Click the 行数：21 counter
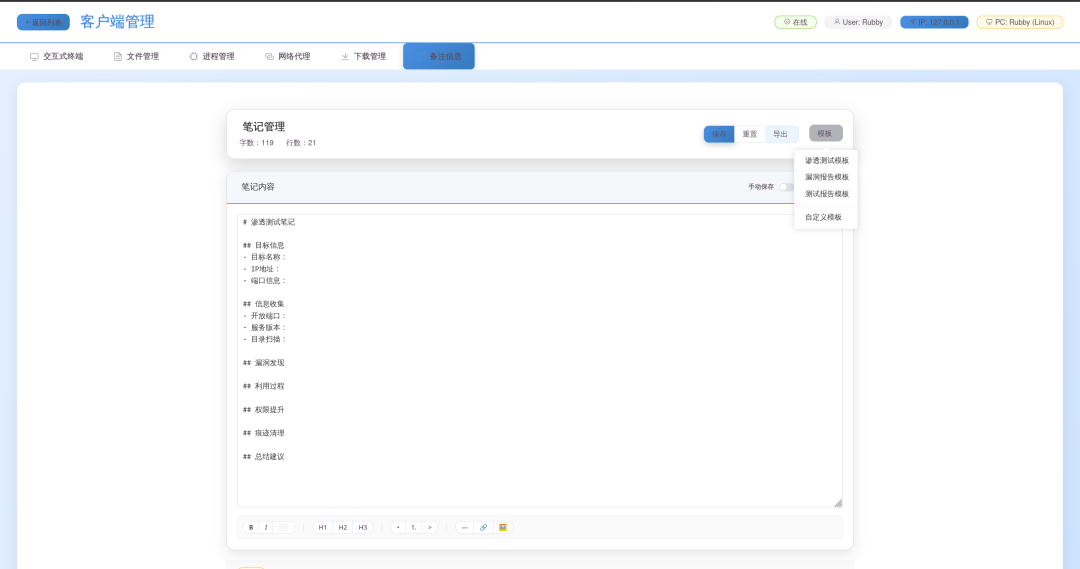 301,143
